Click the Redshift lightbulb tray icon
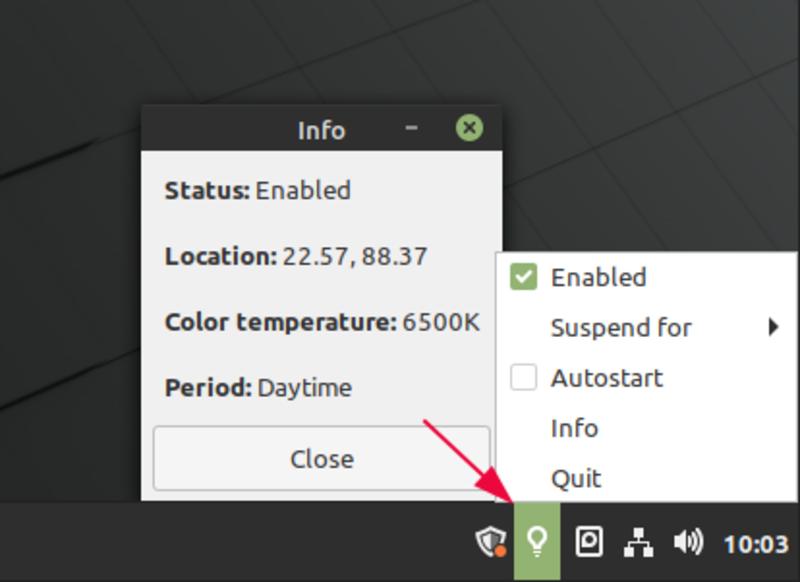Screen dimensions: 800x582 (538, 539)
